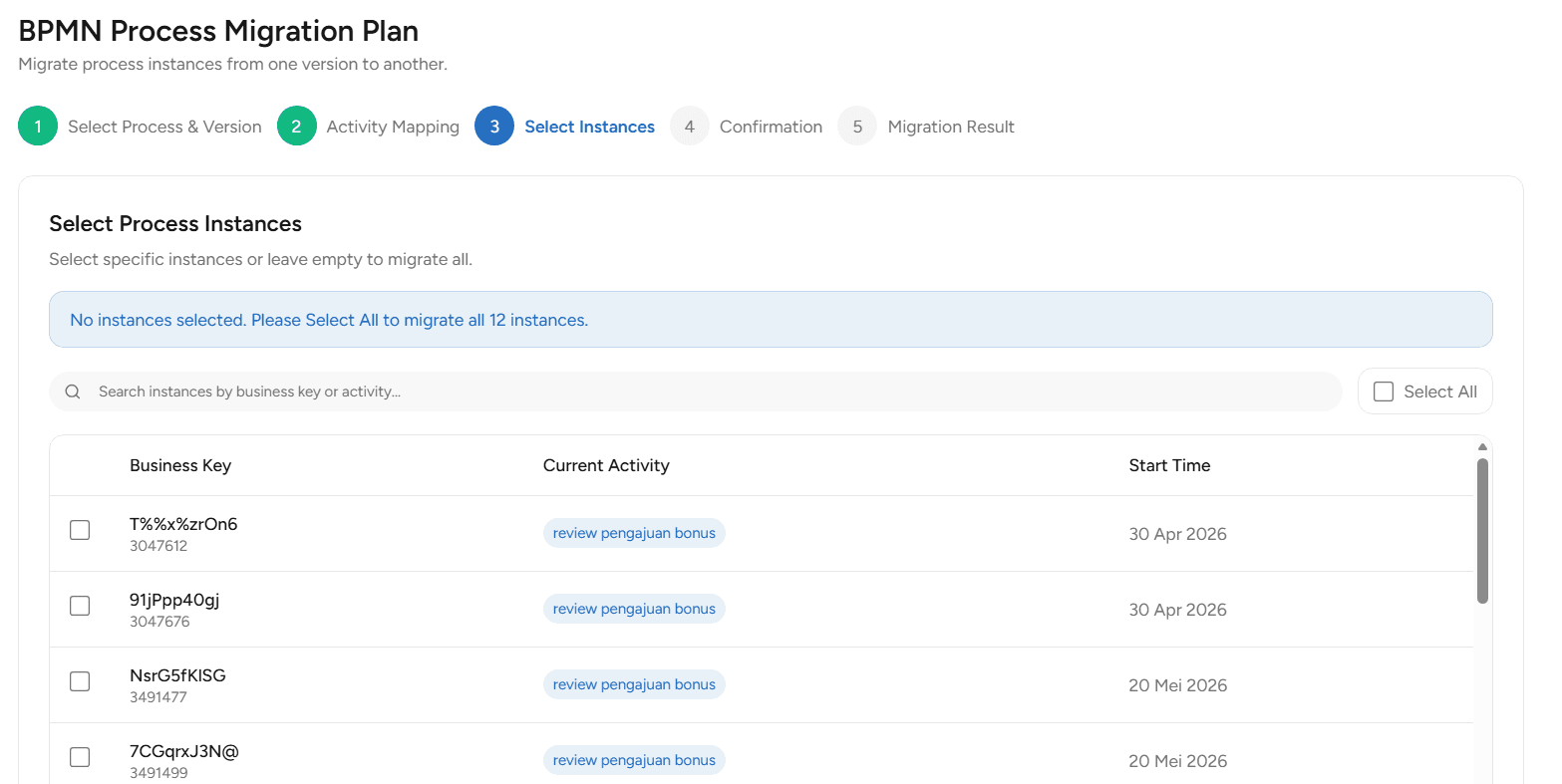Click the no instances selected notice
The height and width of the screenshot is (784, 1562).
[771, 320]
